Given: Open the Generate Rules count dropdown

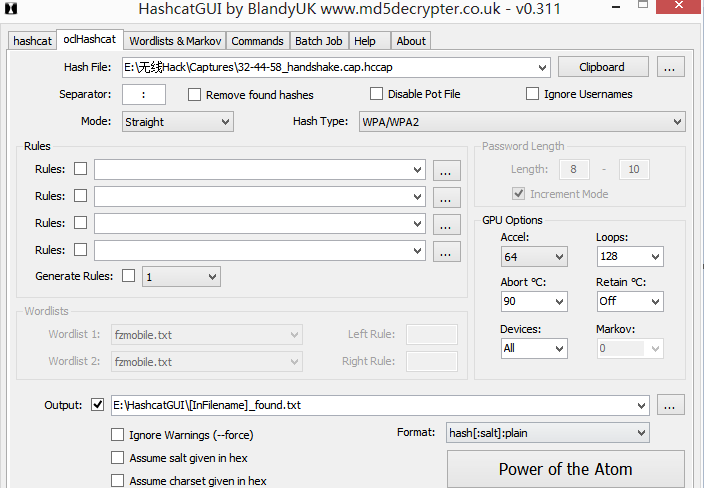Looking at the screenshot, I should [181, 277].
